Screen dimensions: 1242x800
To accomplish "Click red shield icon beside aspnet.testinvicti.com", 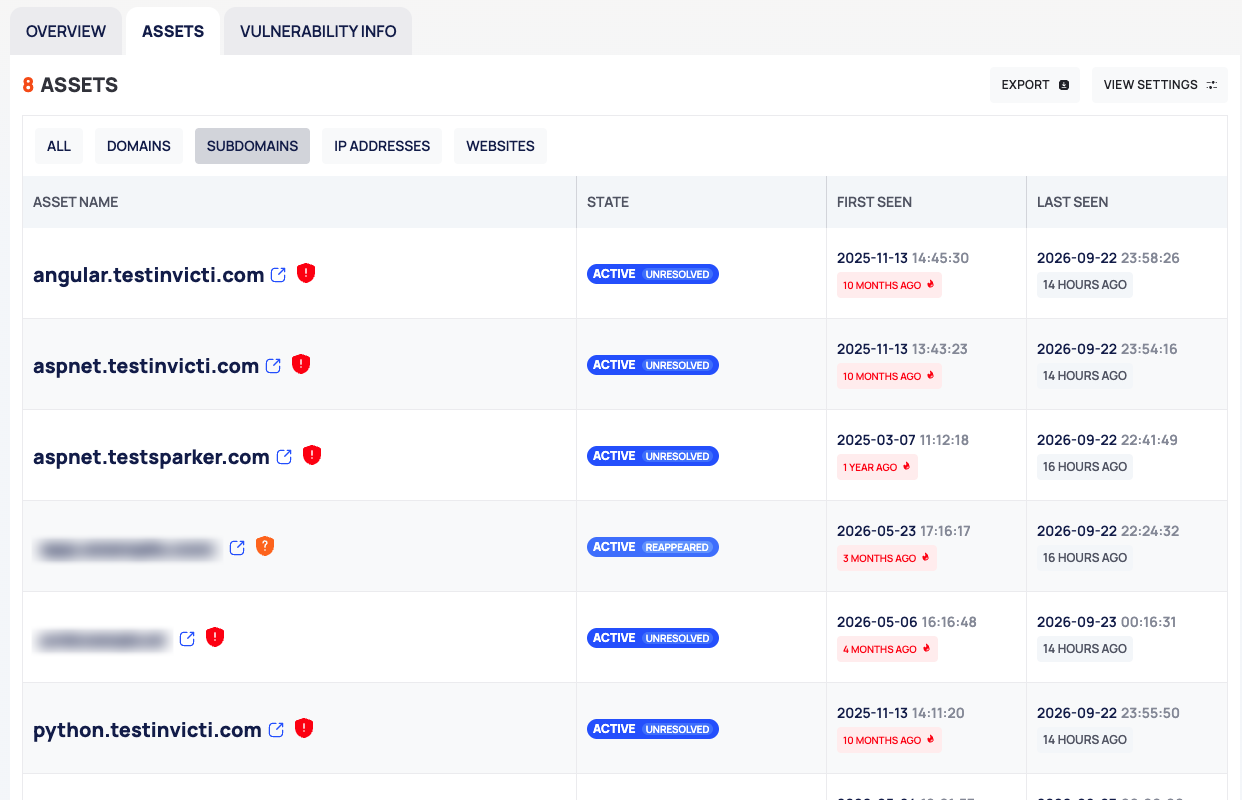I will tap(301, 364).
